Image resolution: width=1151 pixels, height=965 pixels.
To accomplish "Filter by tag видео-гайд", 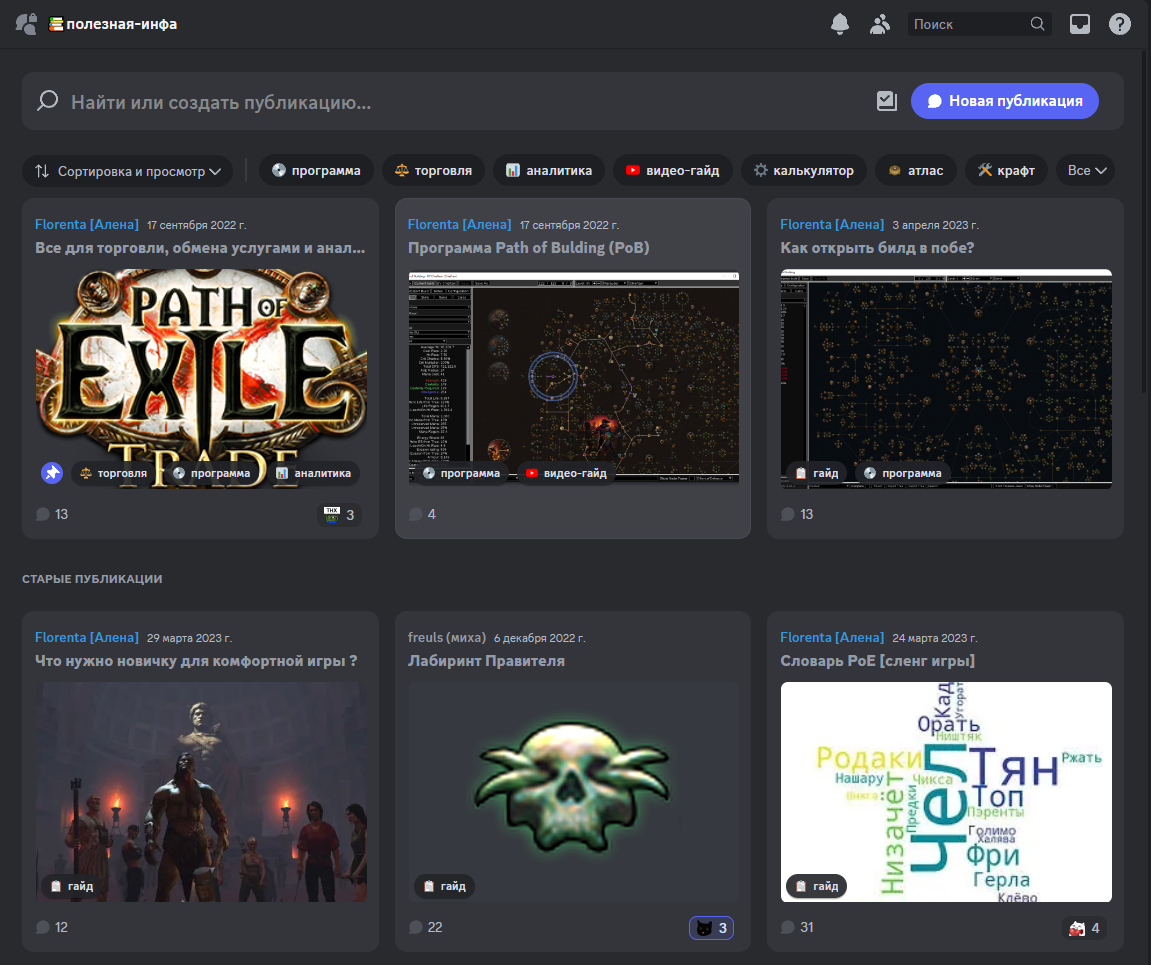I will 673,170.
